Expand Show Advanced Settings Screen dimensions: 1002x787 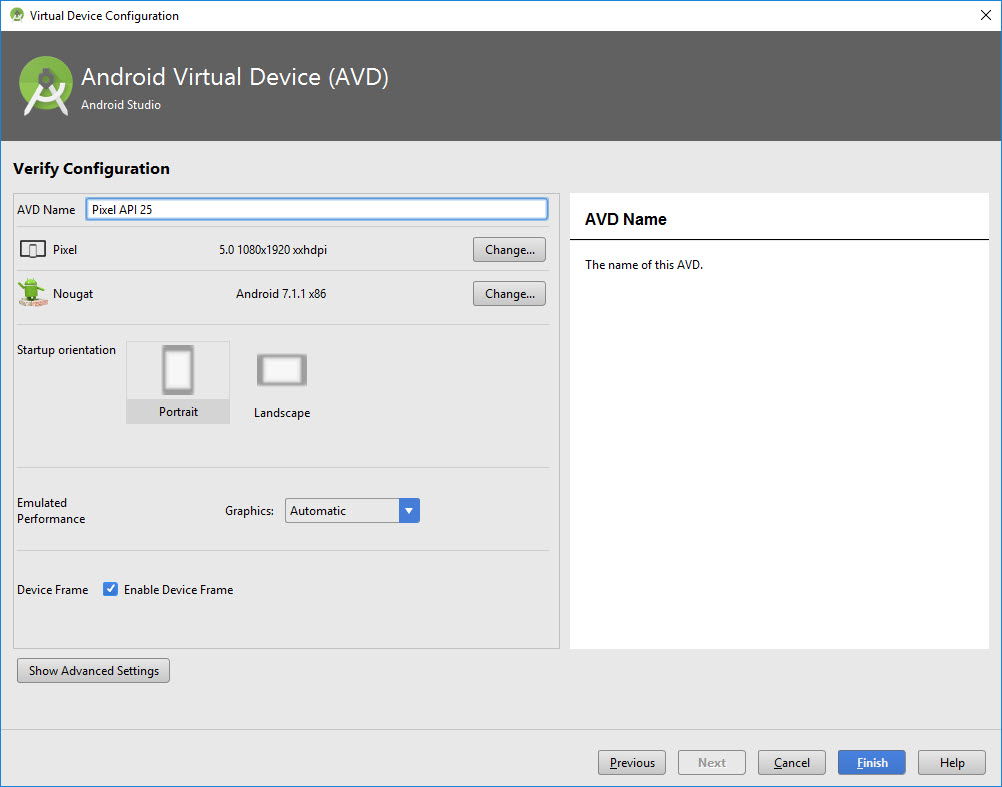pos(94,671)
